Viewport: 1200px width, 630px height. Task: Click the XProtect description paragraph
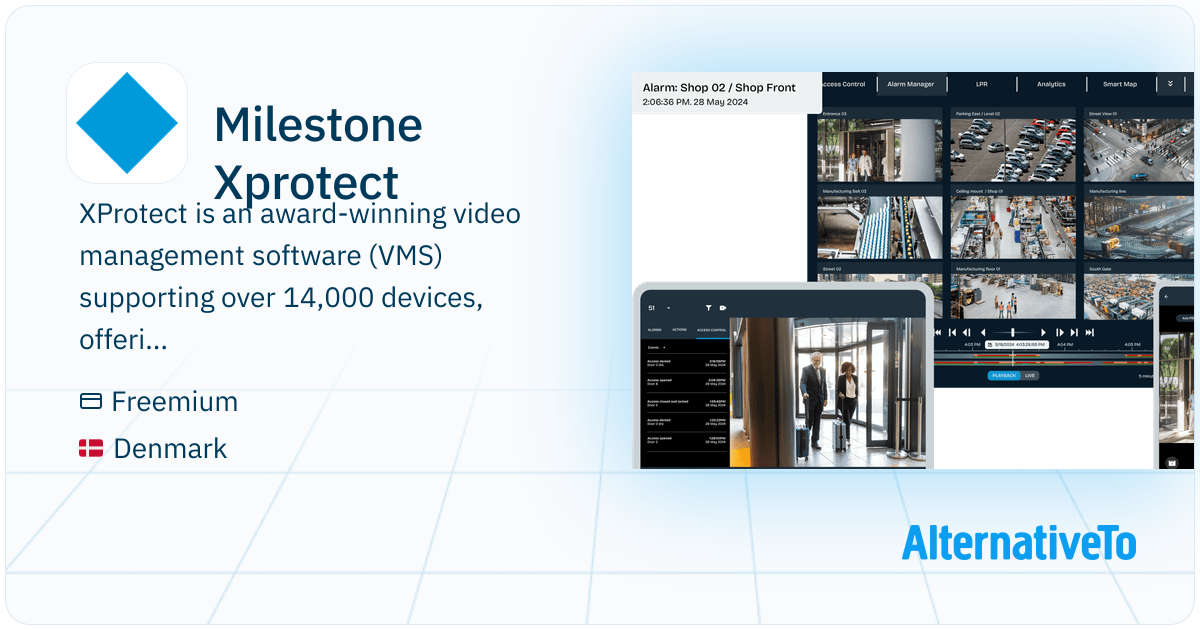pyautogui.click(x=300, y=277)
